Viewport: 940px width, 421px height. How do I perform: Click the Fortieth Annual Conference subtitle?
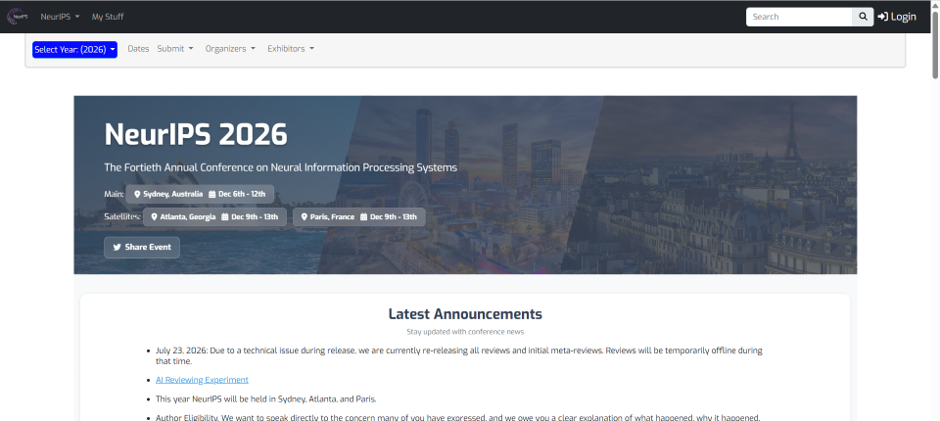[281, 167]
